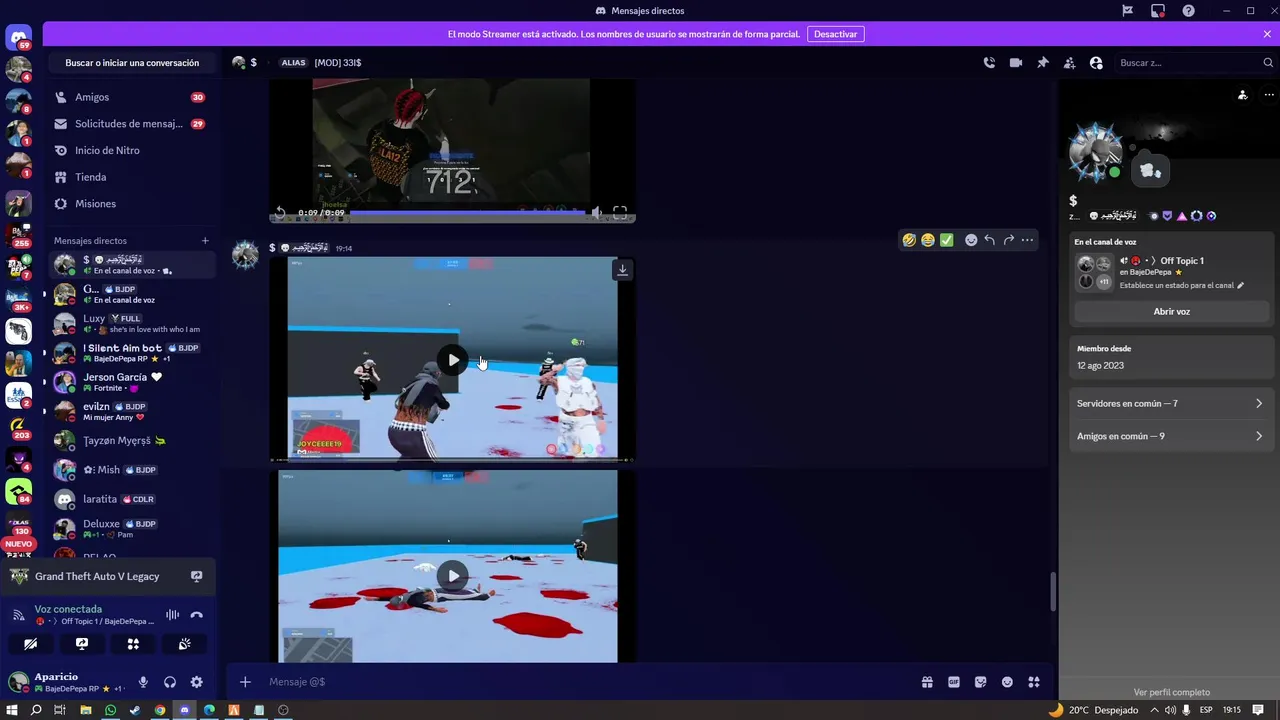Viewport: 1280px width, 720px height.
Task: Click Desactivar to turn off Streamer mode
Action: (835, 34)
